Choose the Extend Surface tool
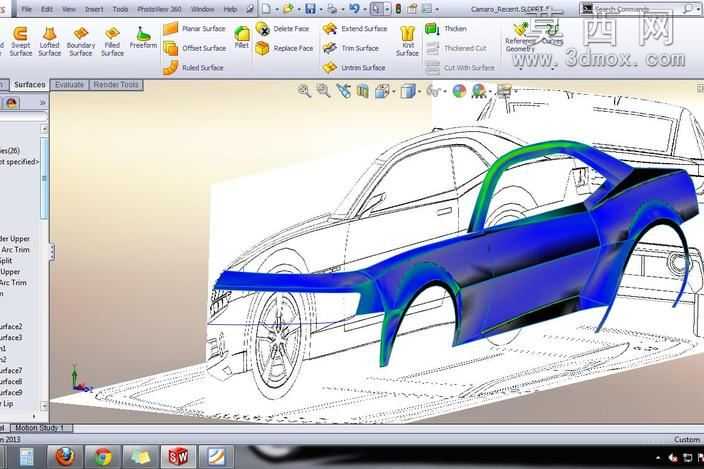The width and height of the screenshot is (704, 469). (x=355, y=29)
